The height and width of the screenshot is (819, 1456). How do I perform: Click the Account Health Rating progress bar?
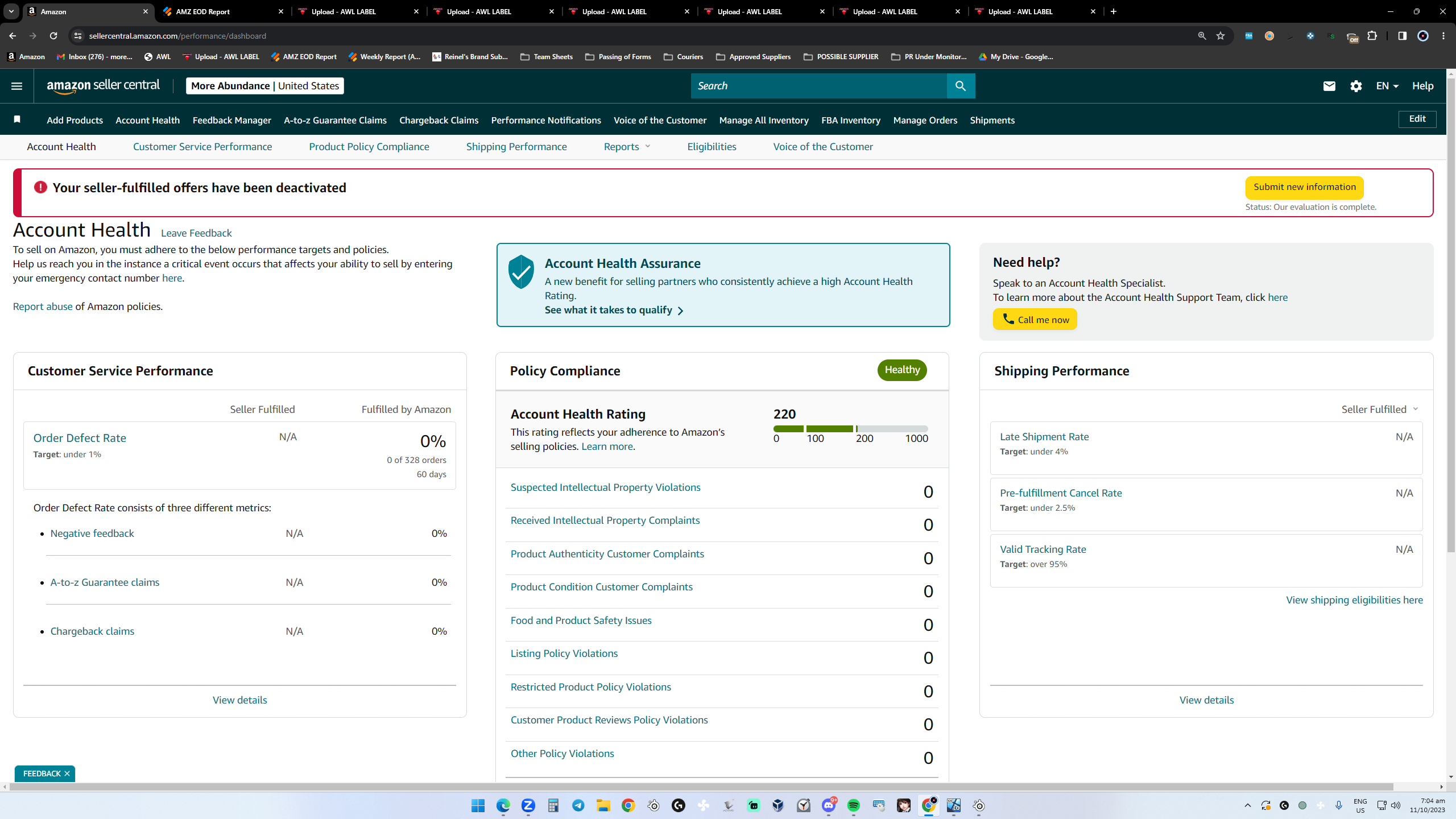pyautogui.click(x=850, y=428)
